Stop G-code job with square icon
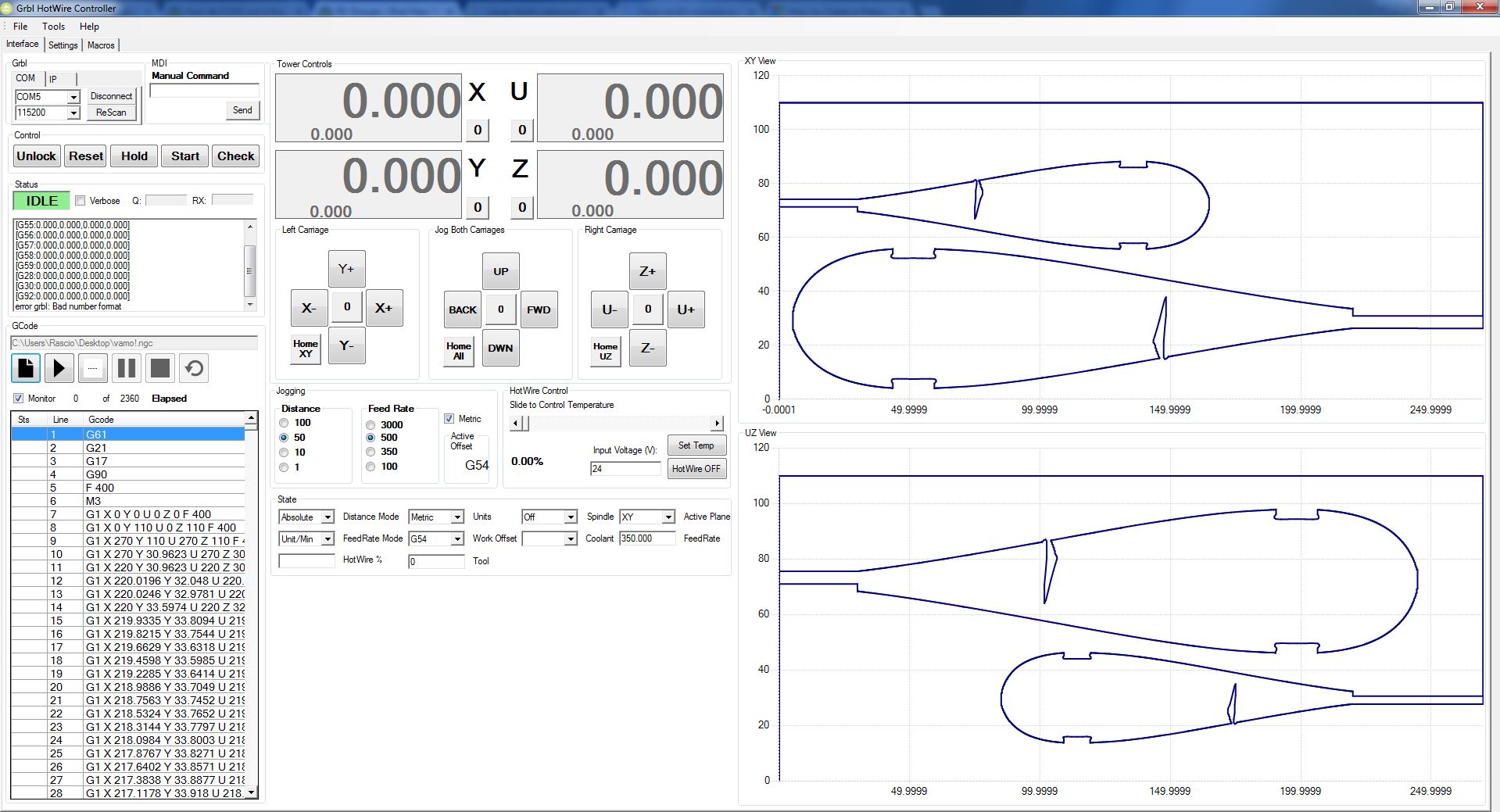Viewport: 1500px width, 812px height. click(160, 368)
